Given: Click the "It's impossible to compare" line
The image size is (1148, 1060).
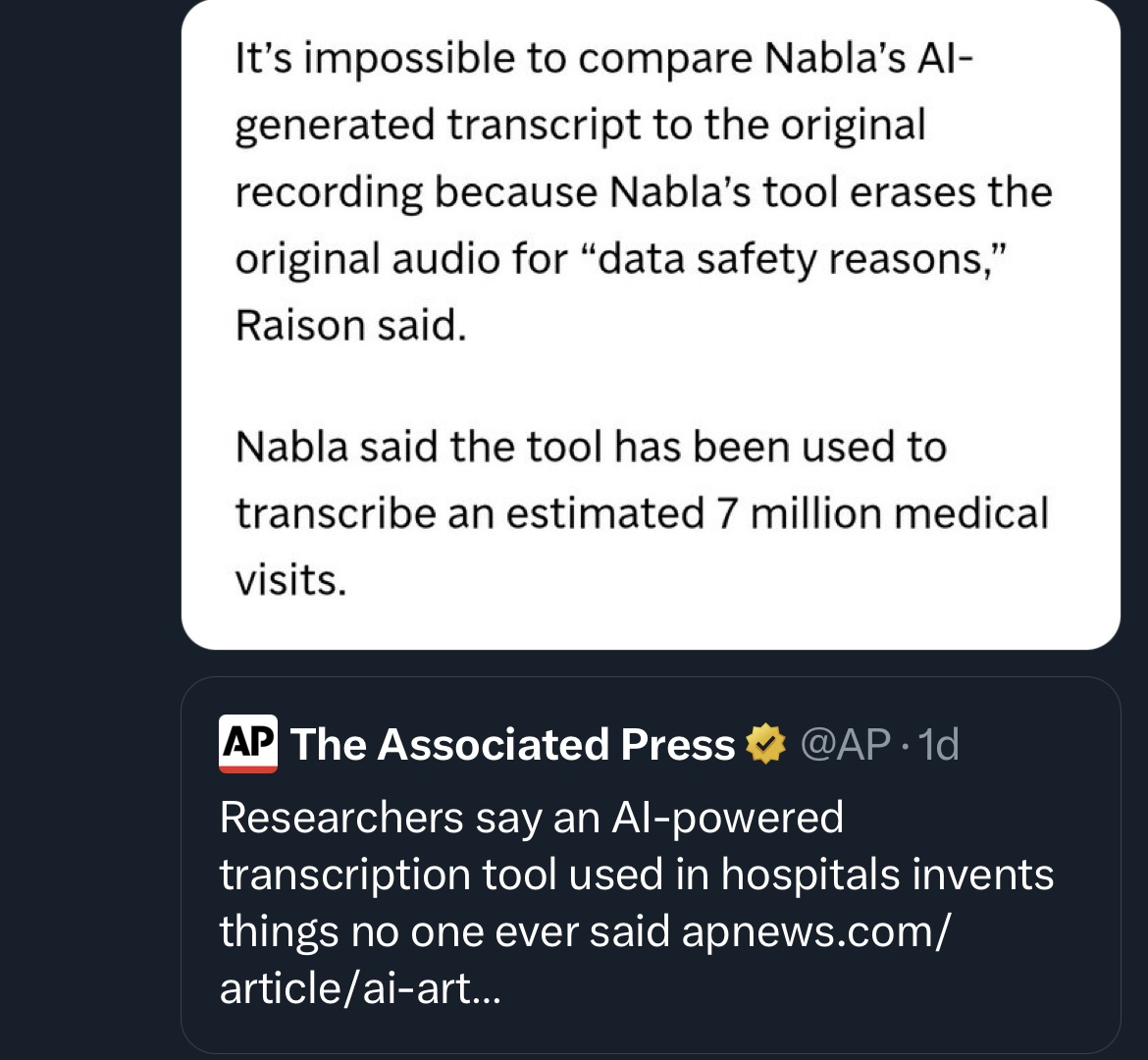Looking at the screenshot, I should pos(603,59).
